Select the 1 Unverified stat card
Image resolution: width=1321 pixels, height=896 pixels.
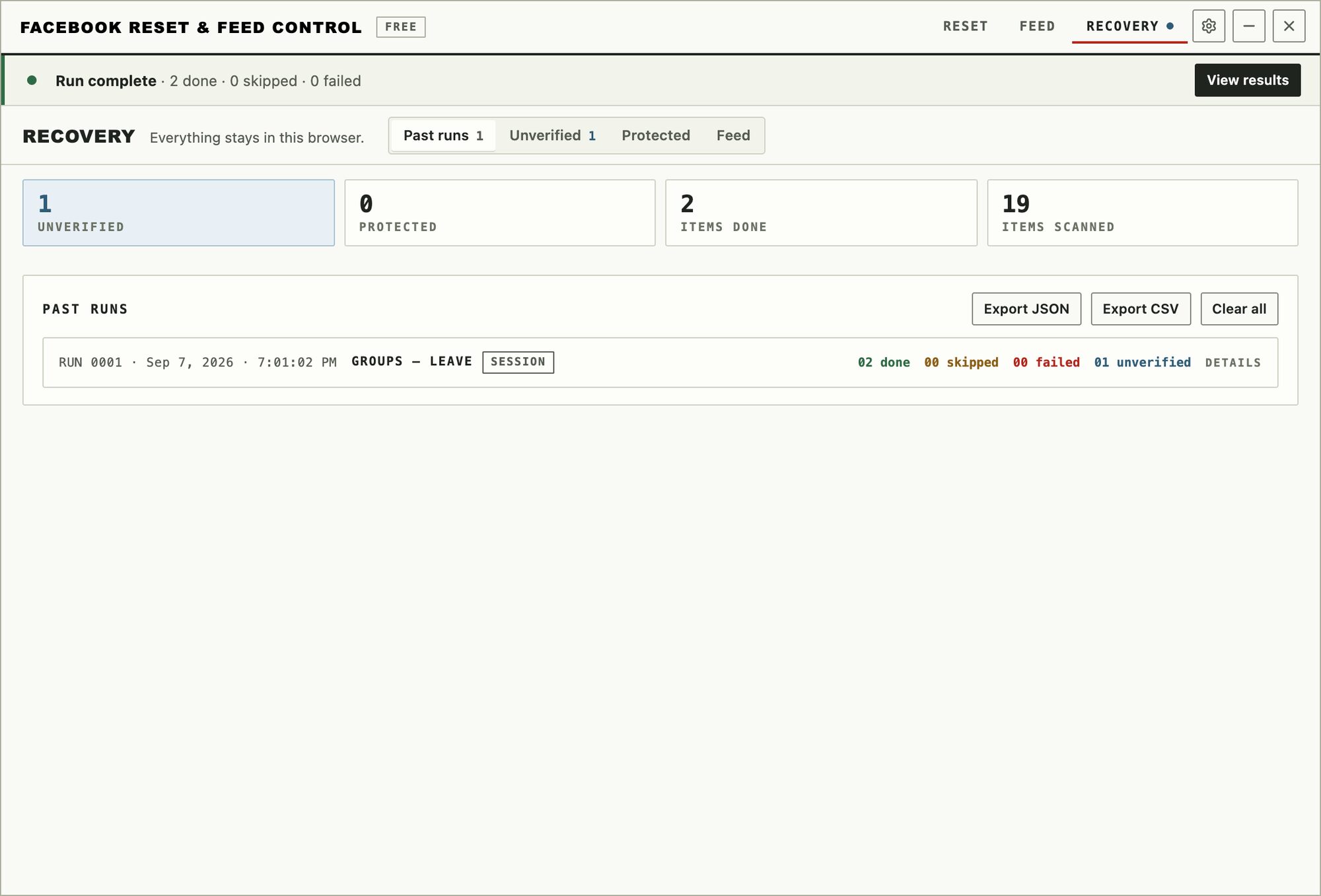(178, 213)
